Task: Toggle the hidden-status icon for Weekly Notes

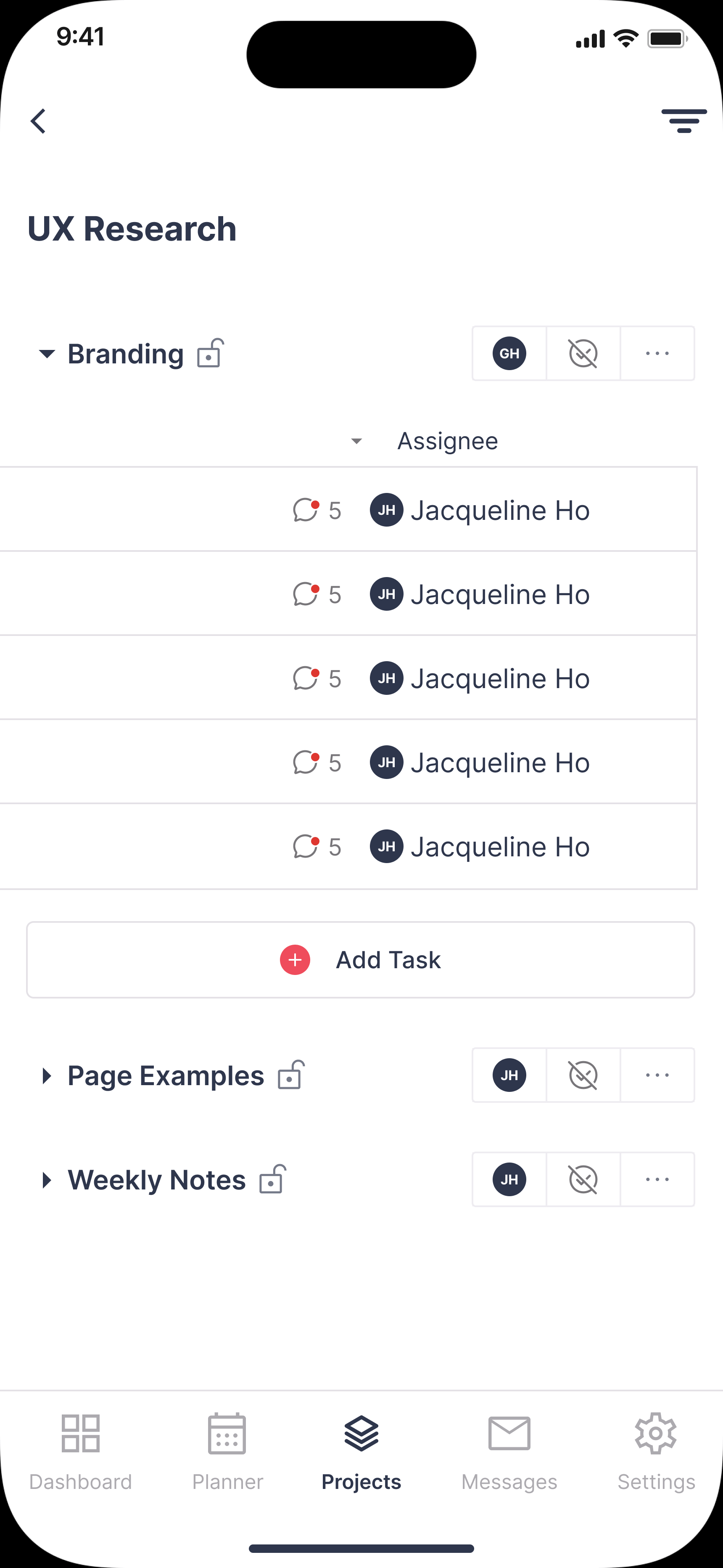Action: coord(583,1180)
